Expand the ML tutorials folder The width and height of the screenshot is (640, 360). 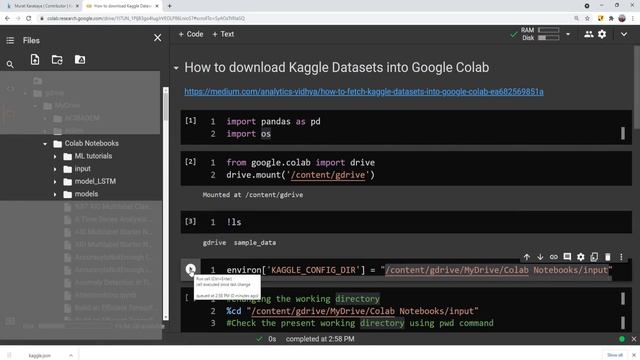pyautogui.click(x=55, y=156)
